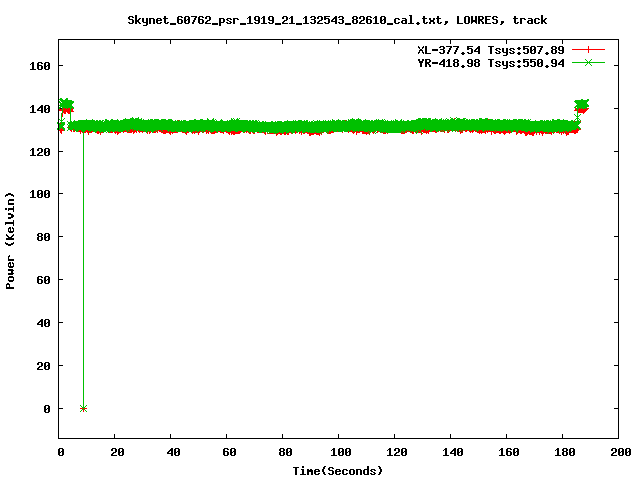Screen dimensions: 640x480
Task: Click the Time(Seconds) x-axis label
Action: pyautogui.click(x=338, y=471)
